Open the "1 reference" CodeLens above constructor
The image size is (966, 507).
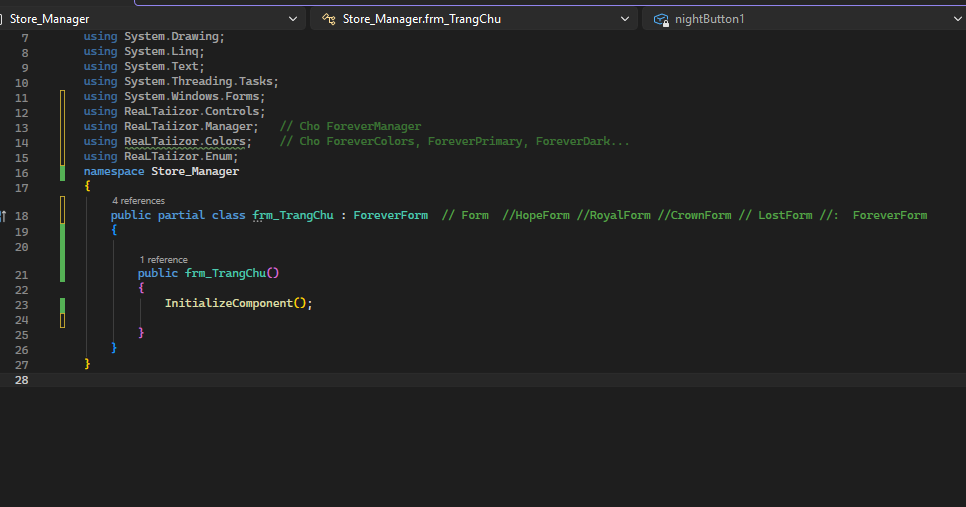(163, 260)
